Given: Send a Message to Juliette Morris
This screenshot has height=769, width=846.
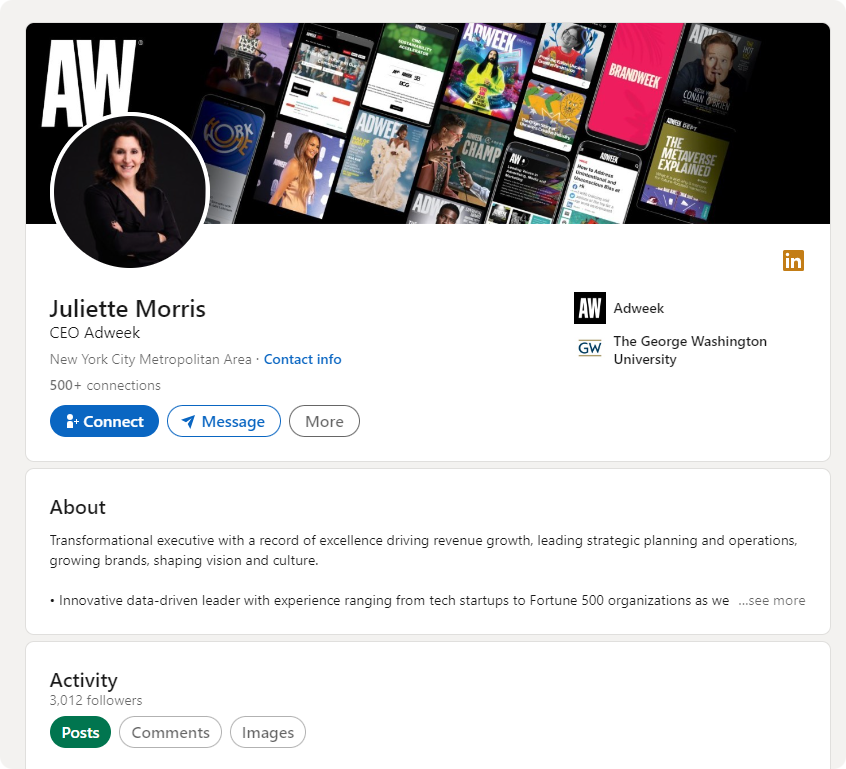Looking at the screenshot, I should [224, 421].
